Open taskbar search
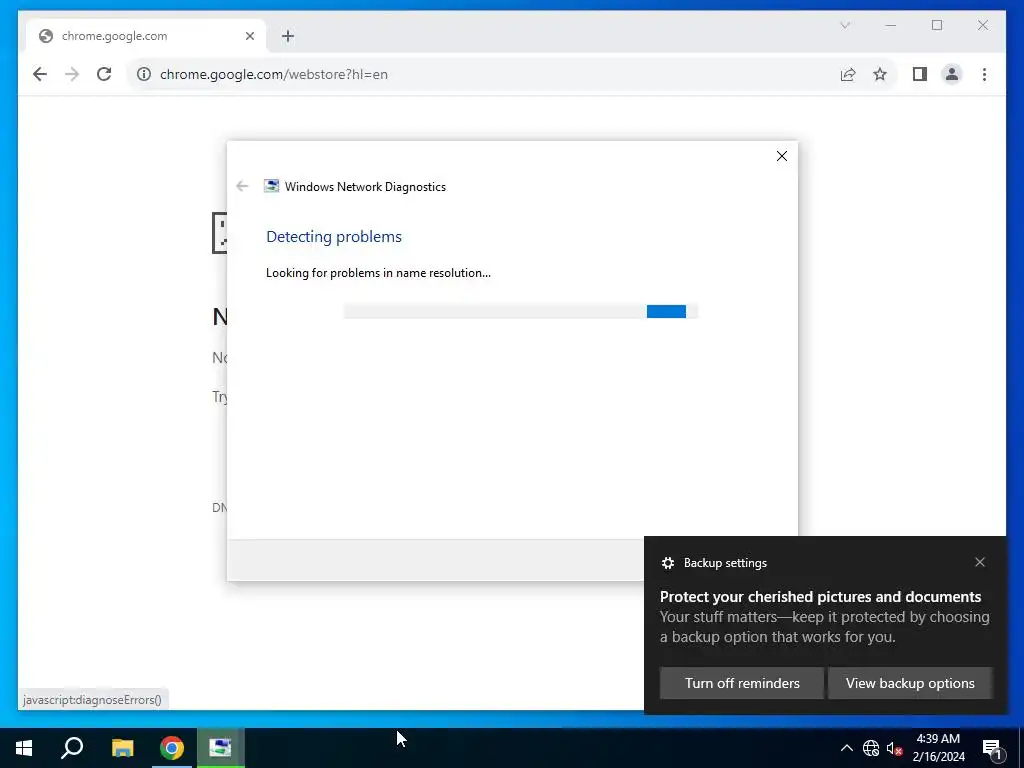The image size is (1024, 768). pos(72,748)
